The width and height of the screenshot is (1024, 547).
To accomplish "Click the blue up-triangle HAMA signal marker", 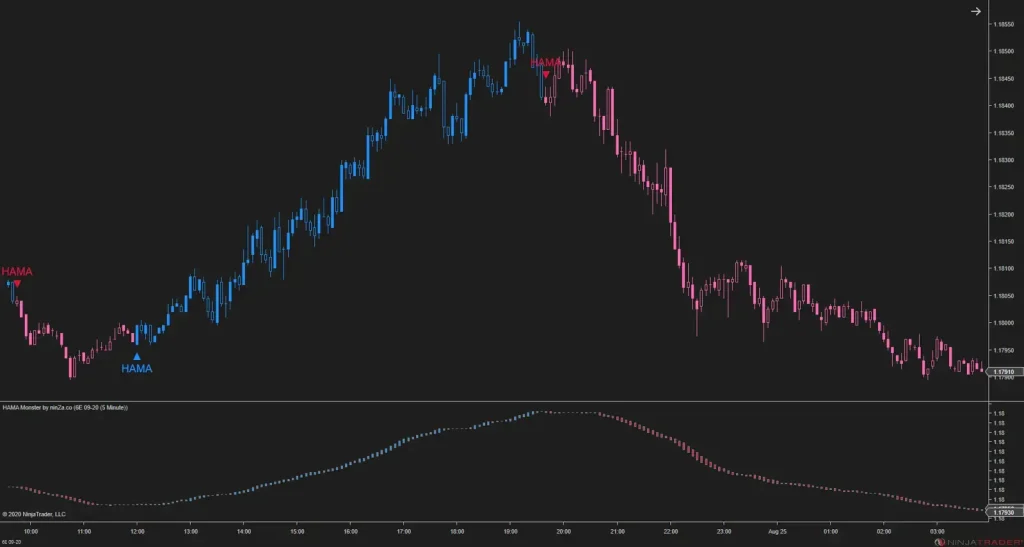I will coord(137,356).
